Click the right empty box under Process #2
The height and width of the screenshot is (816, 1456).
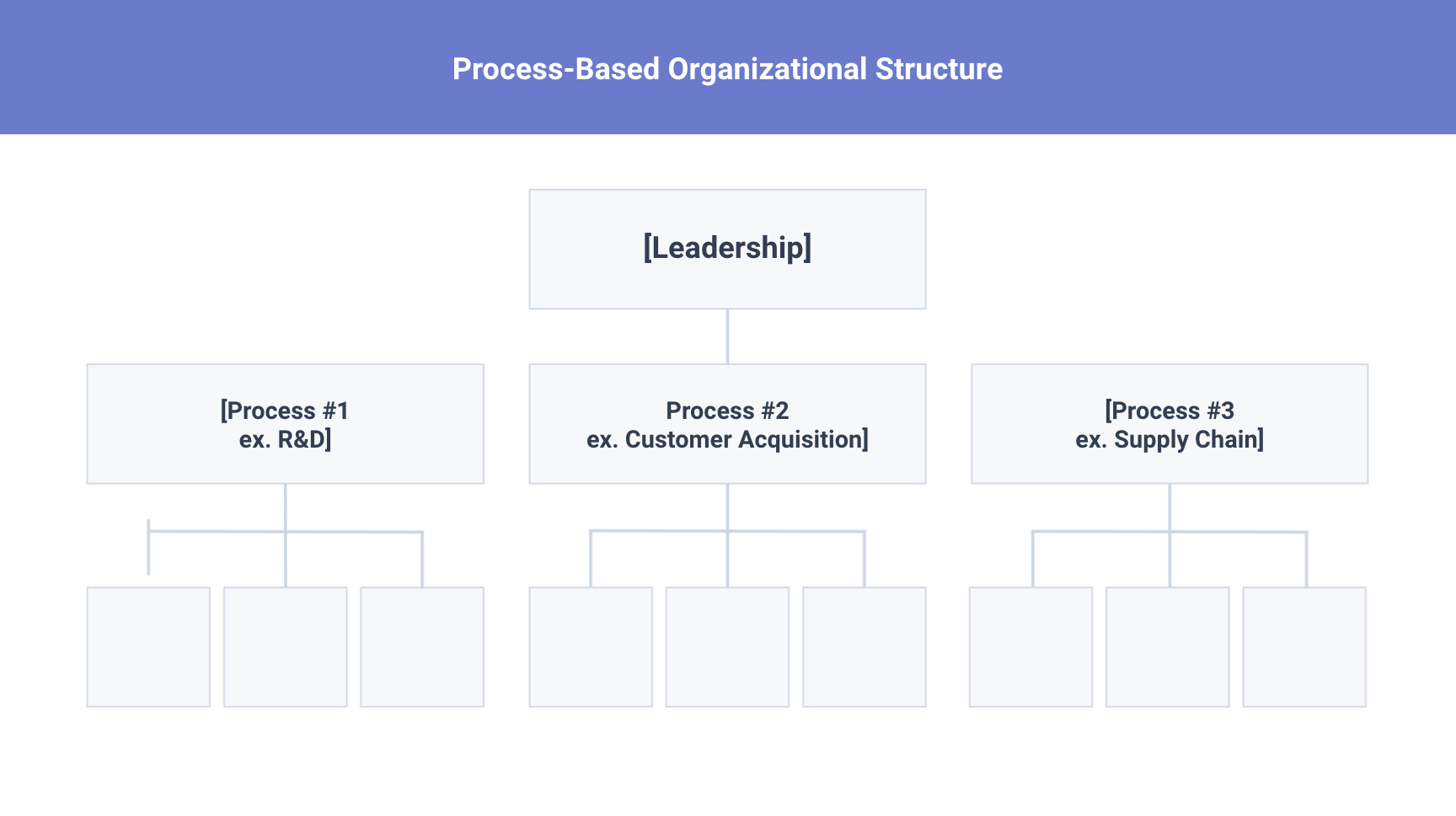pyautogui.click(x=864, y=647)
